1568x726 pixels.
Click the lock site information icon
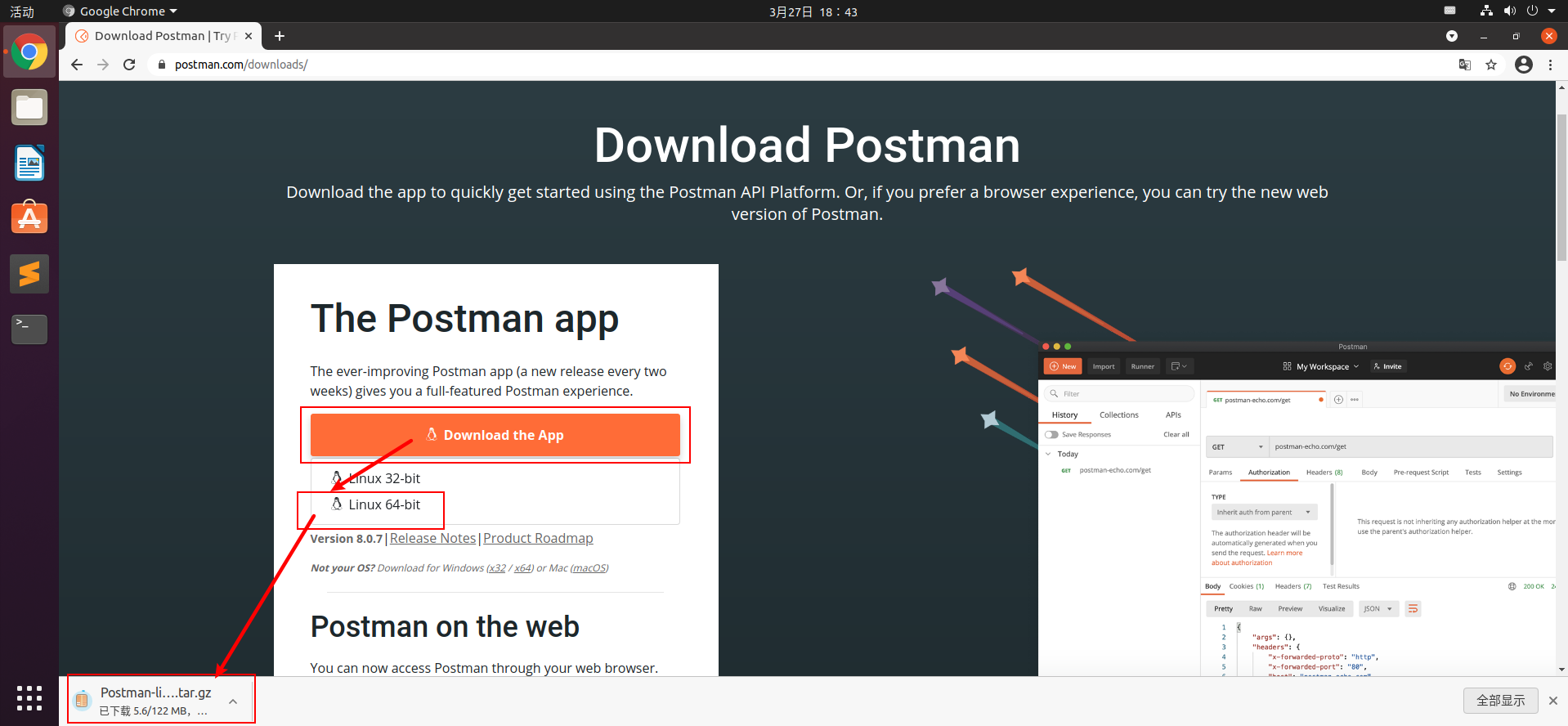click(161, 65)
